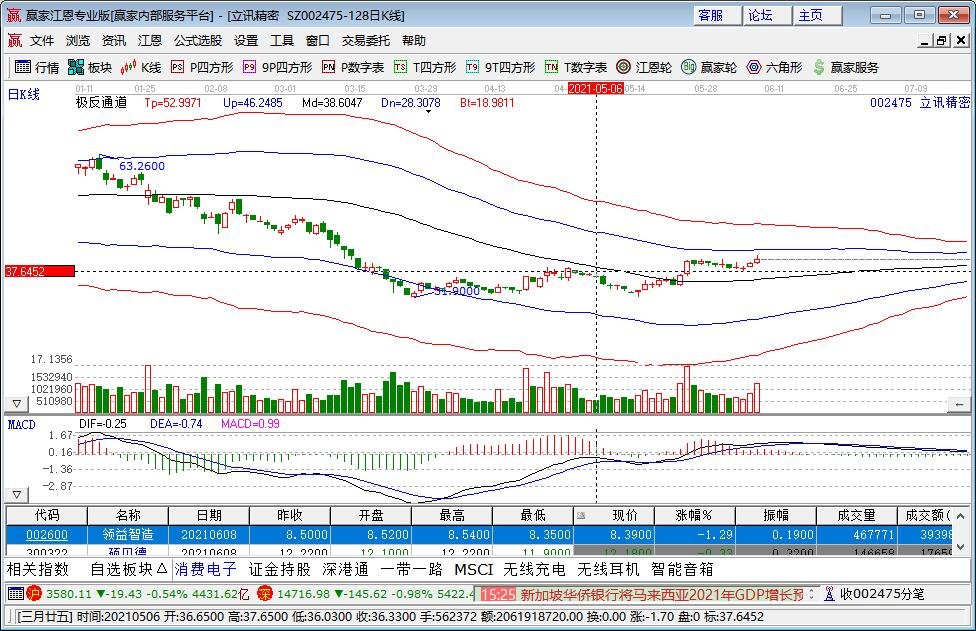Click the status bar grid icon
This screenshot has width=976, height=631.
tap(16, 594)
